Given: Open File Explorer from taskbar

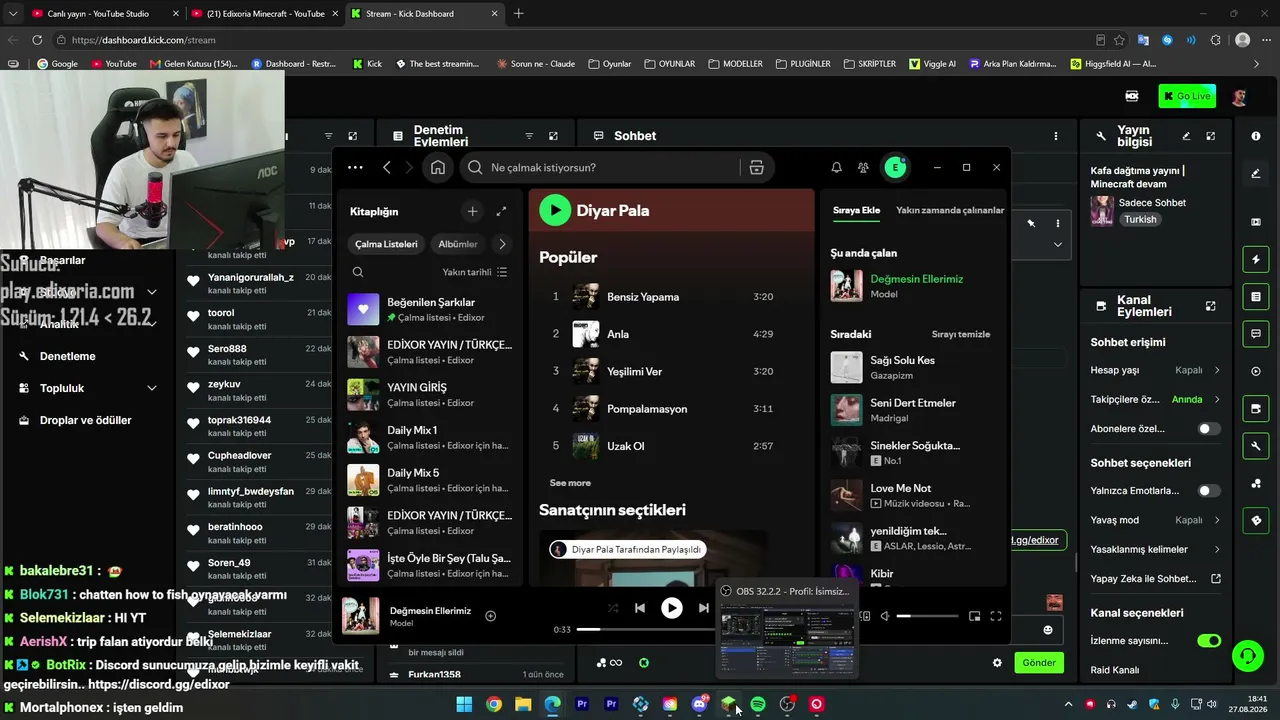Looking at the screenshot, I should coord(523,704).
